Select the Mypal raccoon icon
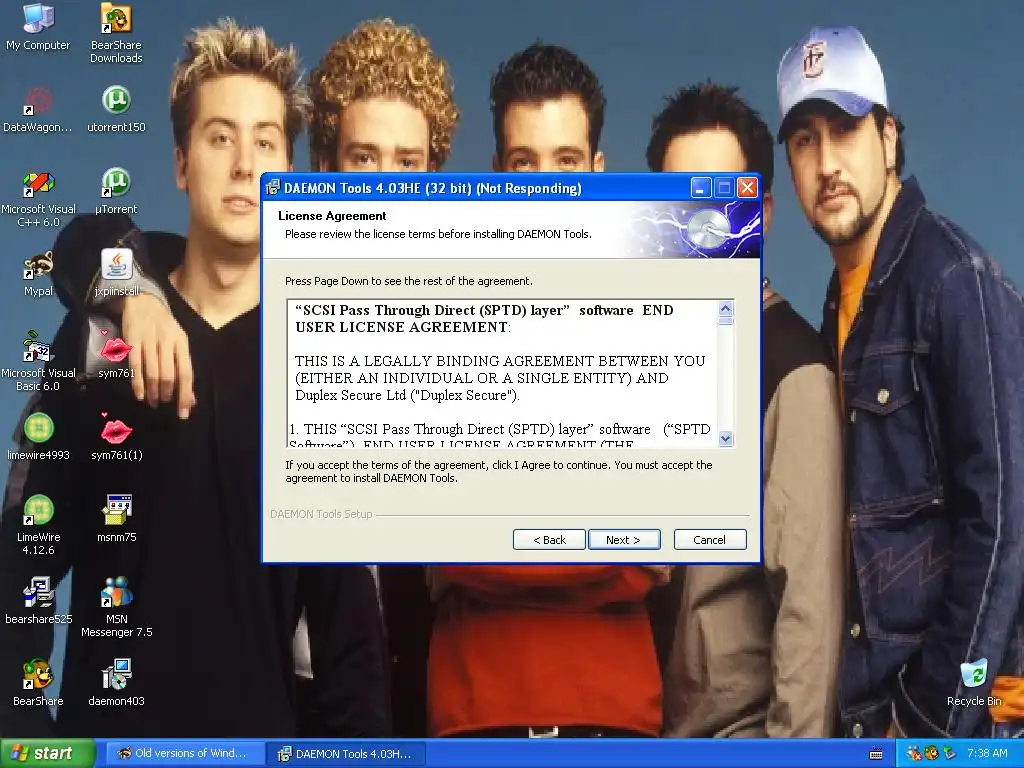The image size is (1024, 768). click(x=38, y=273)
